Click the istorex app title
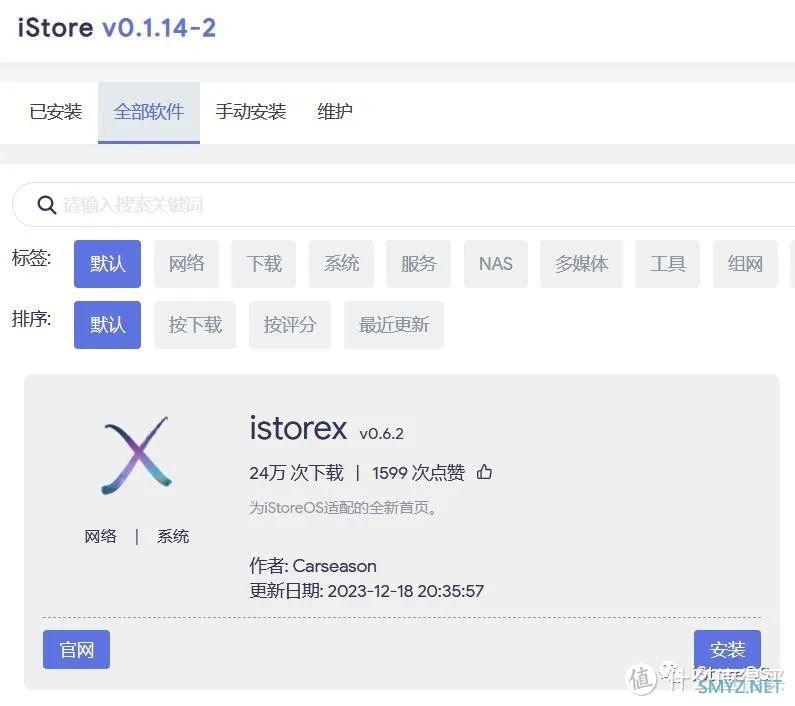Screen dimensions: 795x706 (x=298, y=429)
